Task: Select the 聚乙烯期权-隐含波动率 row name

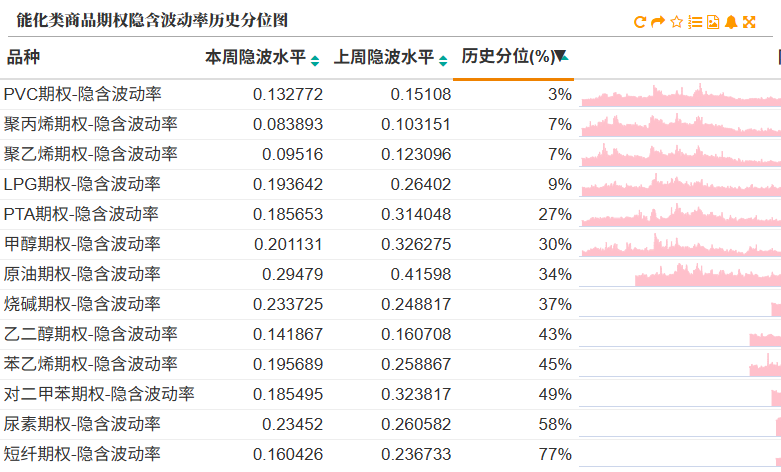Action: click(x=91, y=154)
